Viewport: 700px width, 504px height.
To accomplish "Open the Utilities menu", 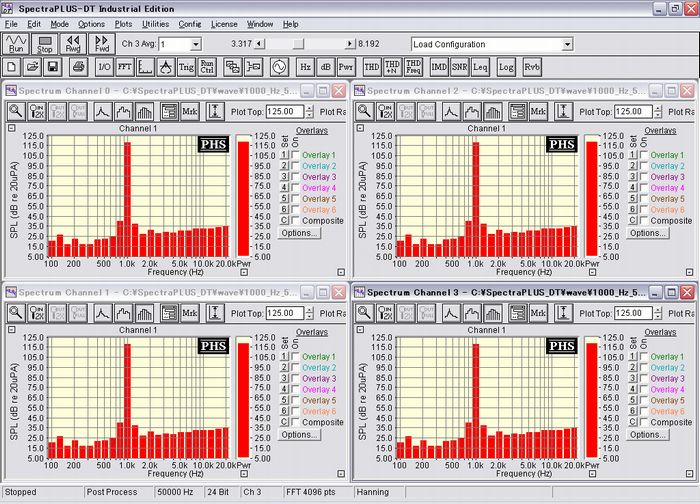I will pyautogui.click(x=155, y=23).
